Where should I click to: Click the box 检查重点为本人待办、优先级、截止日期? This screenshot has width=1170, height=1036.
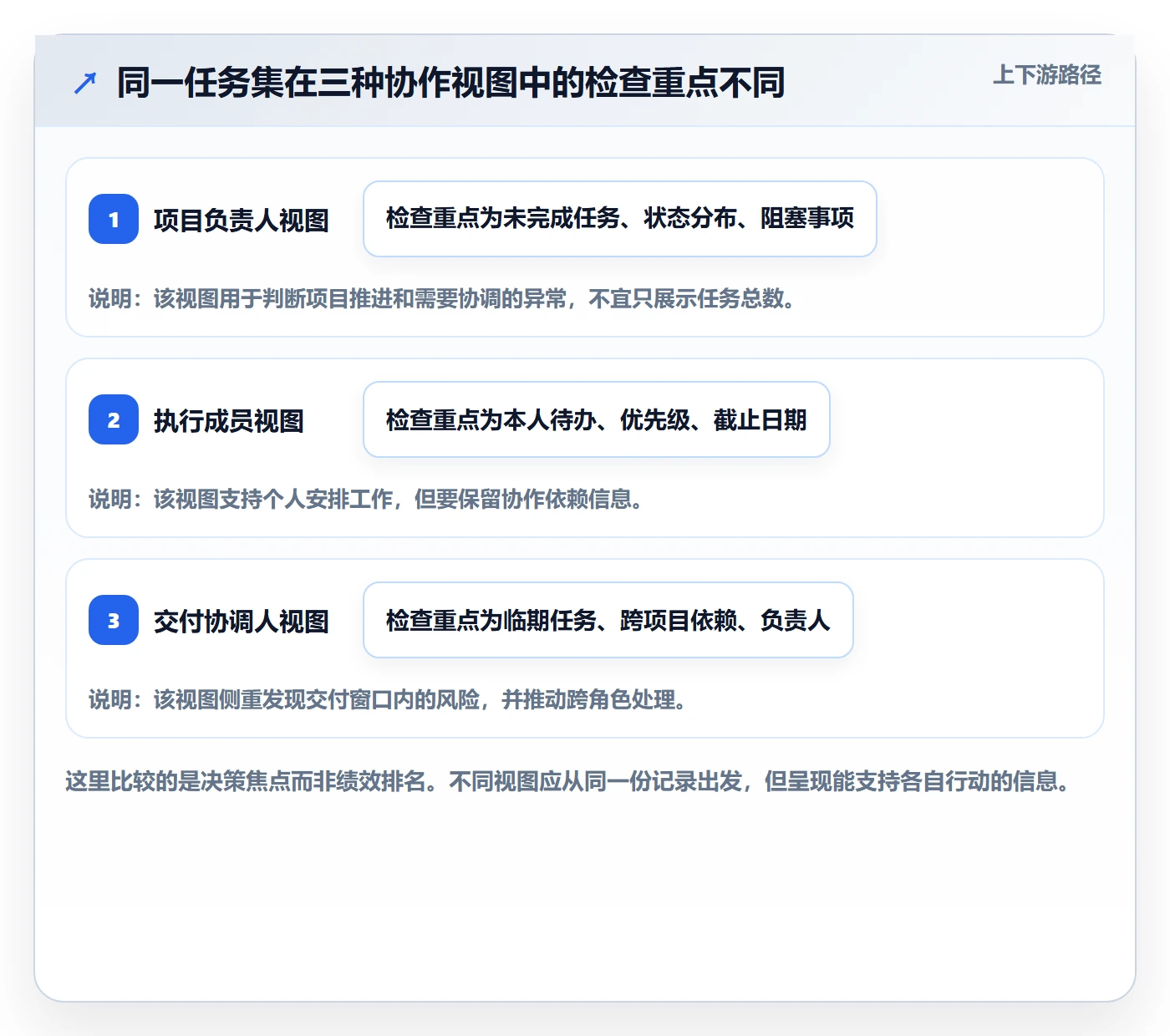597,419
